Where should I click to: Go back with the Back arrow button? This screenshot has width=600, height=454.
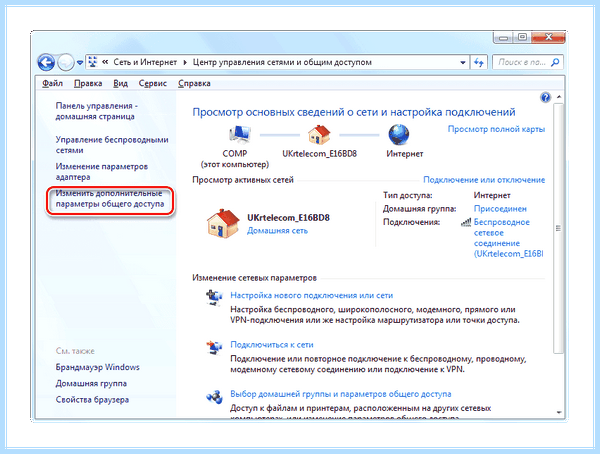tap(46, 62)
